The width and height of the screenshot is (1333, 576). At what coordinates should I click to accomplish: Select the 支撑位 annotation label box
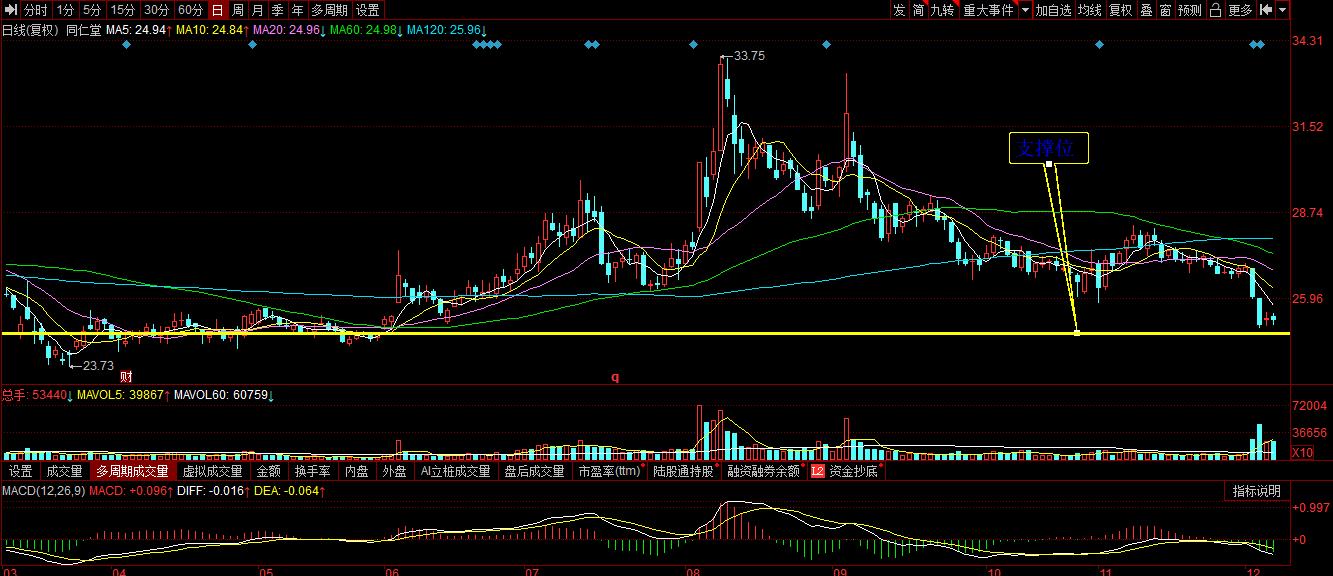[x=1047, y=148]
